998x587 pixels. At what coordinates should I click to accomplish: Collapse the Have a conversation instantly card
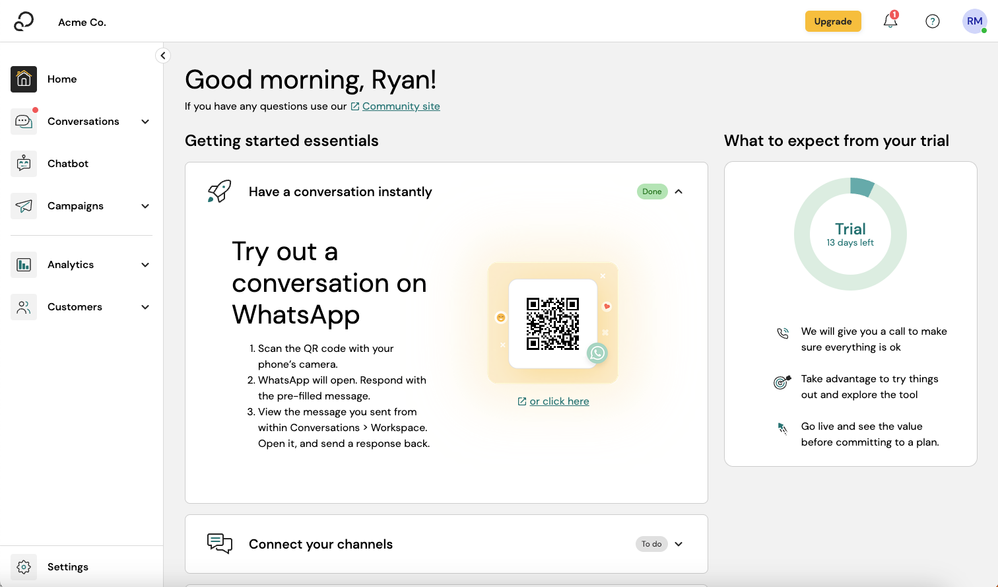pyautogui.click(x=678, y=192)
